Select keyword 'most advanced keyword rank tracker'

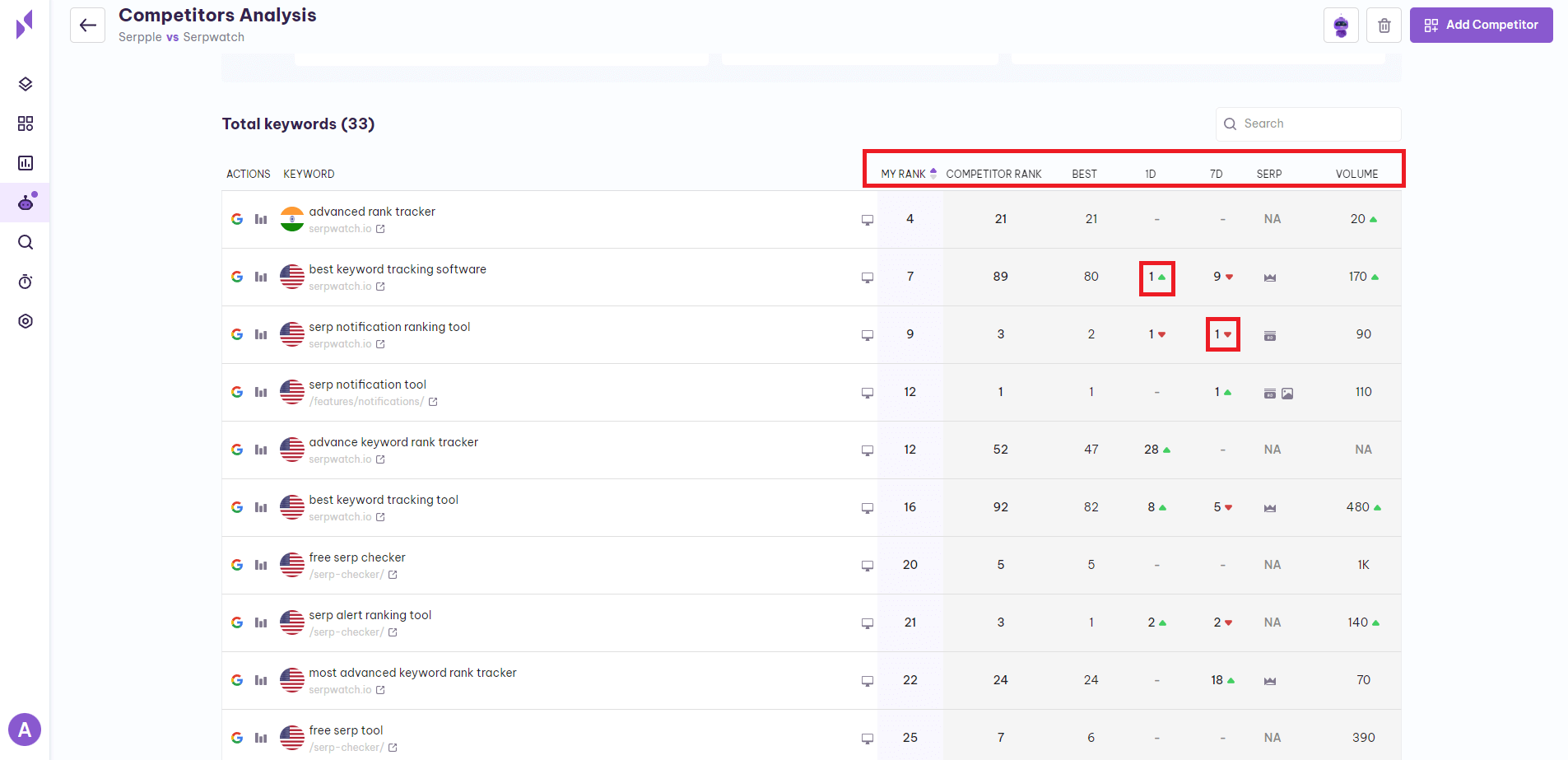pos(412,673)
